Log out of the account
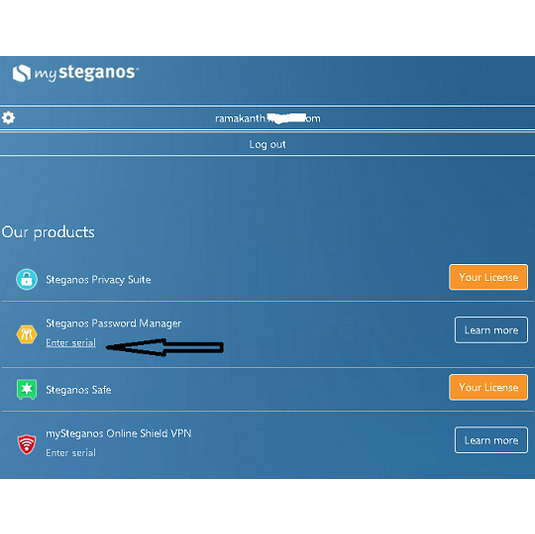535x534 pixels. (267, 144)
